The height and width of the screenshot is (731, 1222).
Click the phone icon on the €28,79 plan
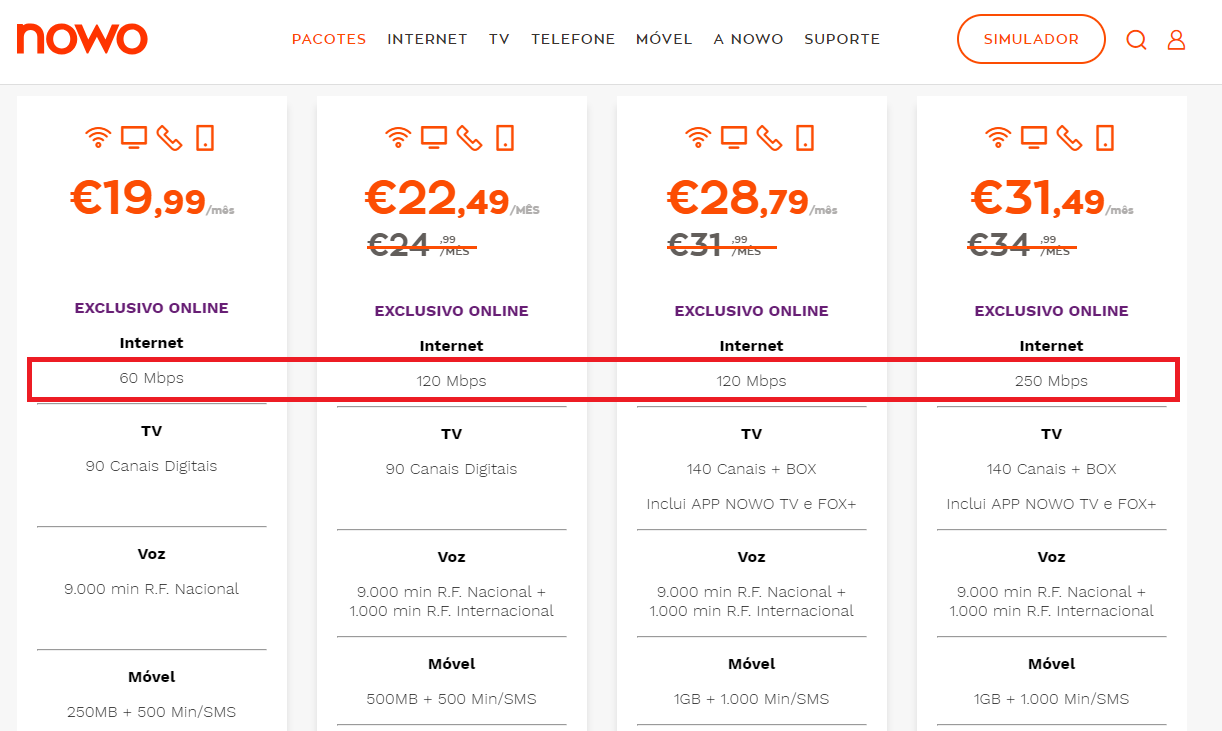769,137
